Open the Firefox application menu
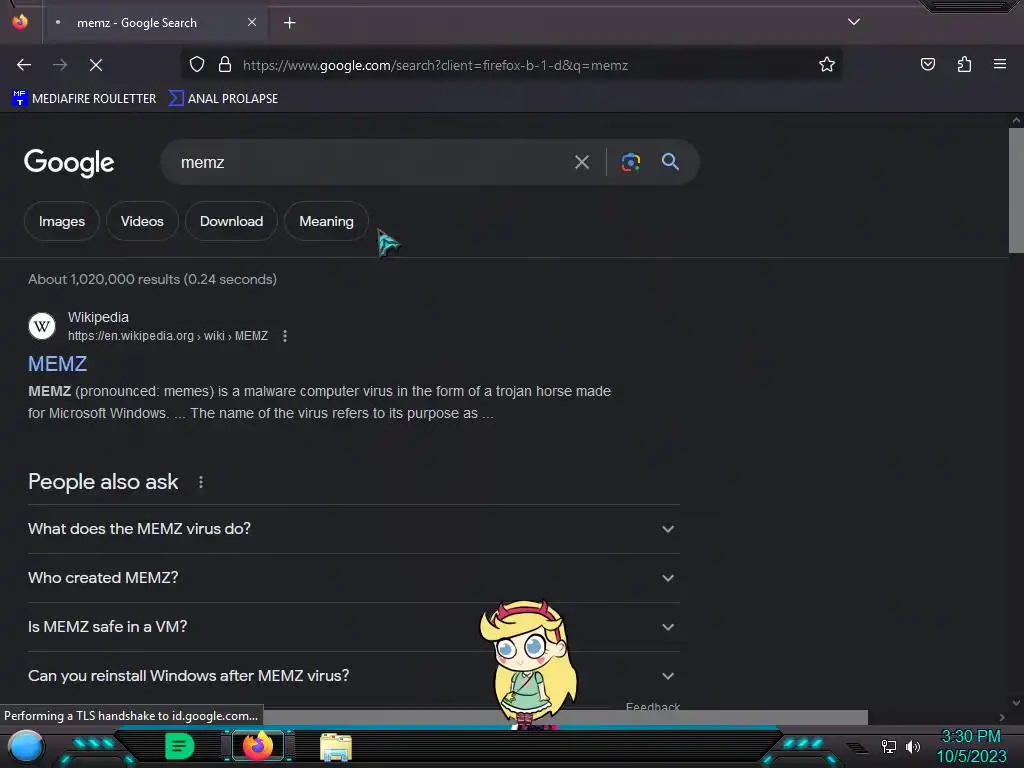This screenshot has height=768, width=1024. click(x=1000, y=64)
